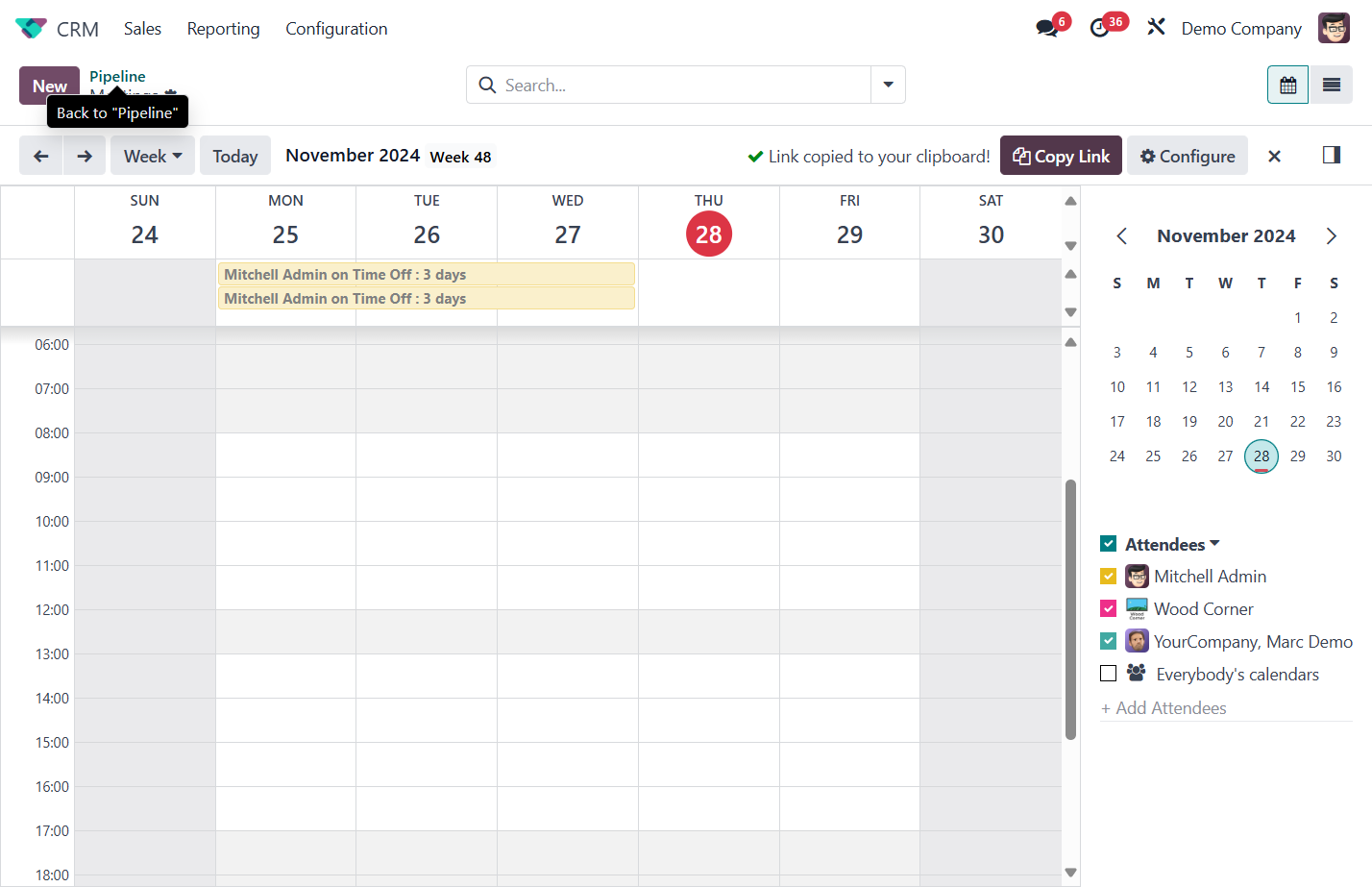Screen dimensions: 1372x887
Task: Jump to Today
Action: tap(235, 156)
